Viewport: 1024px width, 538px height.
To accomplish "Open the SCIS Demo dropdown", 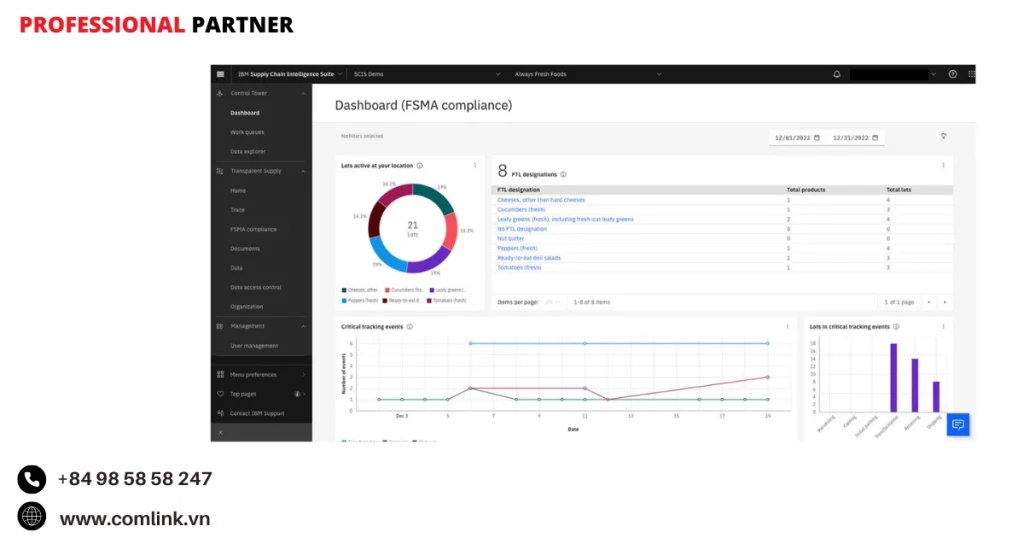I will 426,74.
